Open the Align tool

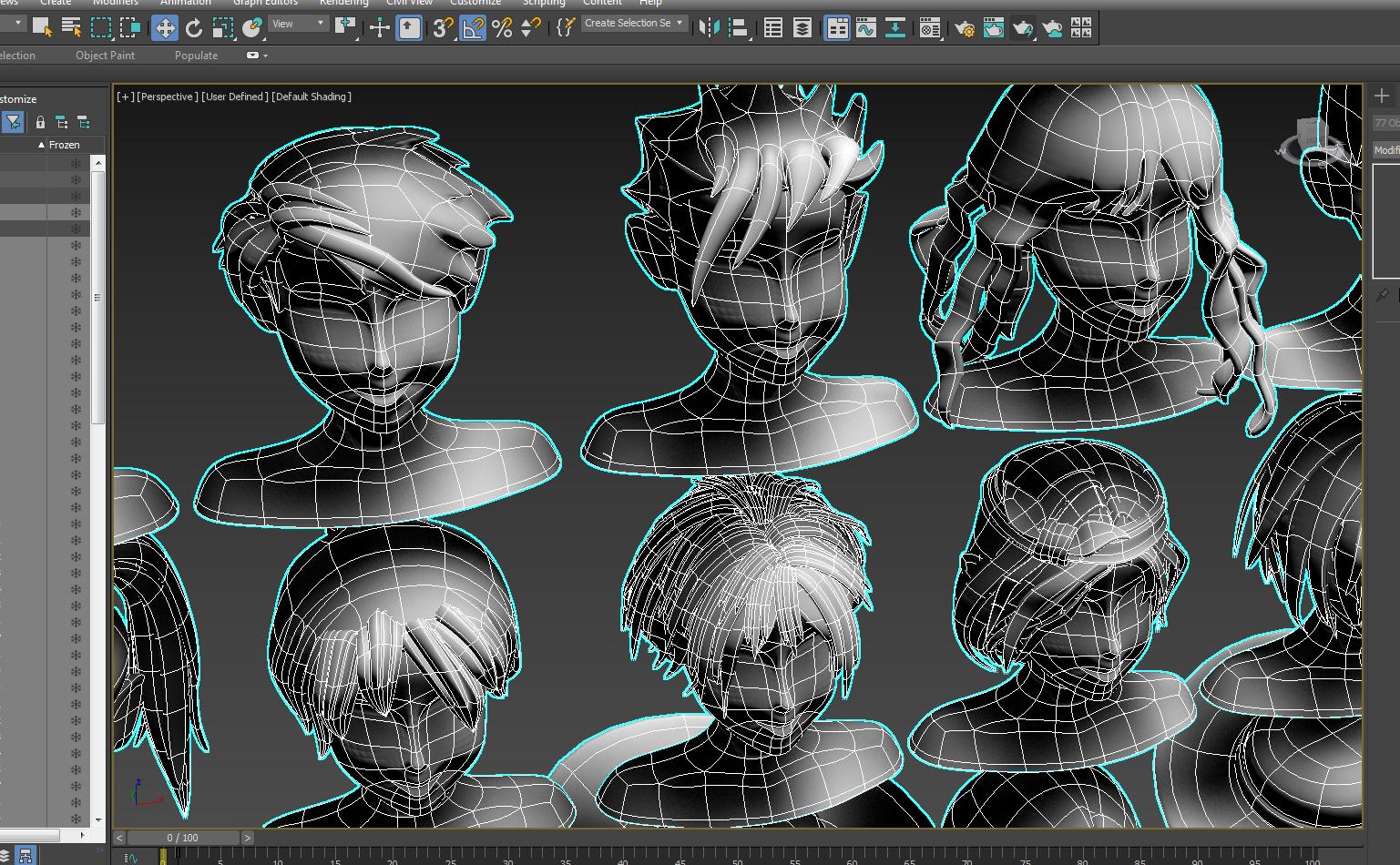(x=738, y=28)
